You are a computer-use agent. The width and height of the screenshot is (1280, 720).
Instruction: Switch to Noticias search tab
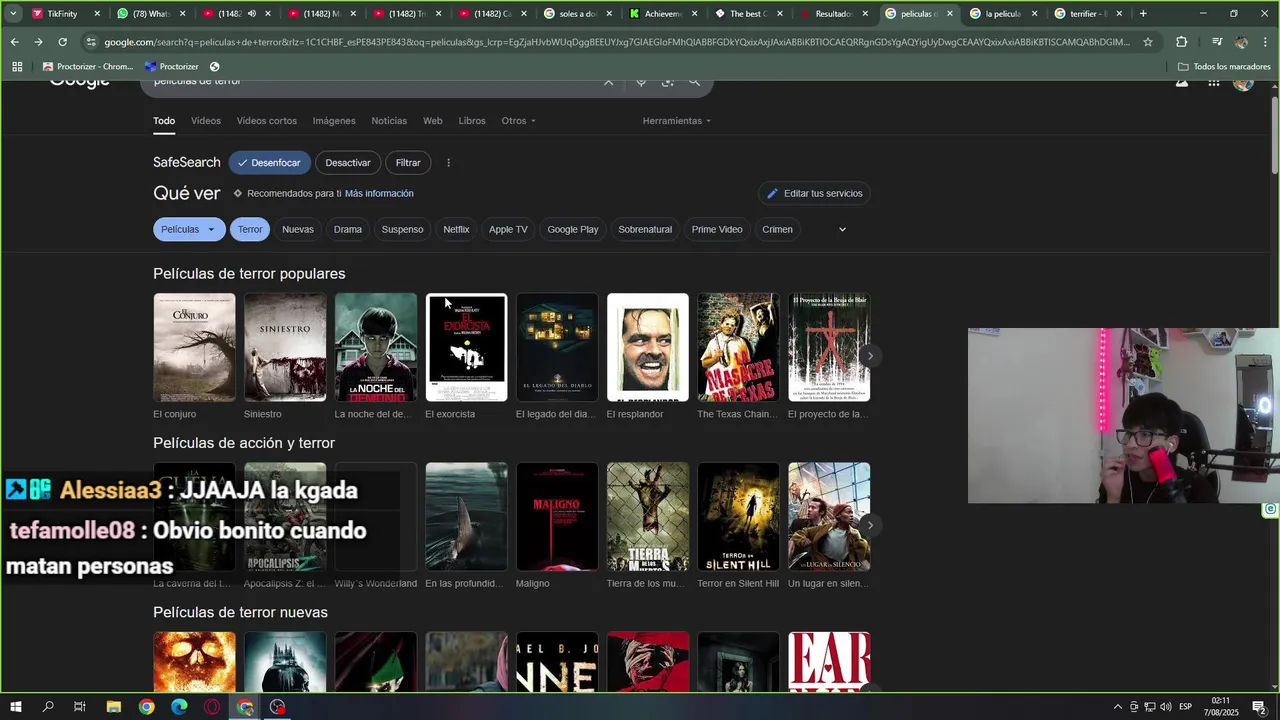389,121
